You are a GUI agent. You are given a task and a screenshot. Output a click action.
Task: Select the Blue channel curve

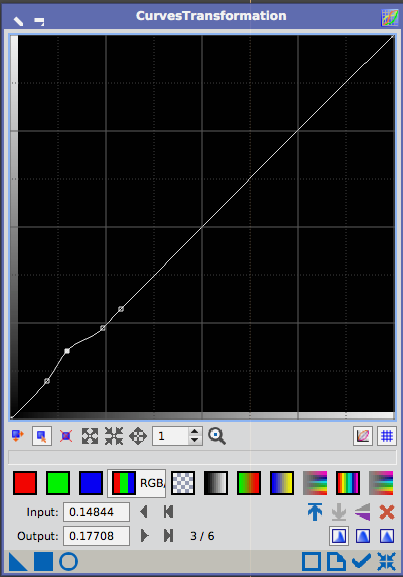pyautogui.click(x=91, y=483)
